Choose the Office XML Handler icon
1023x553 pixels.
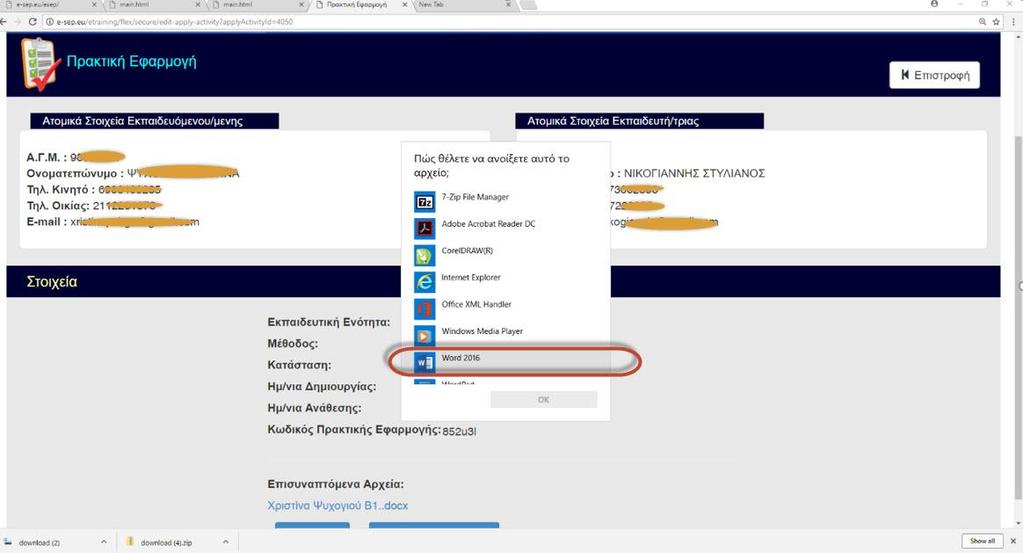425,308
